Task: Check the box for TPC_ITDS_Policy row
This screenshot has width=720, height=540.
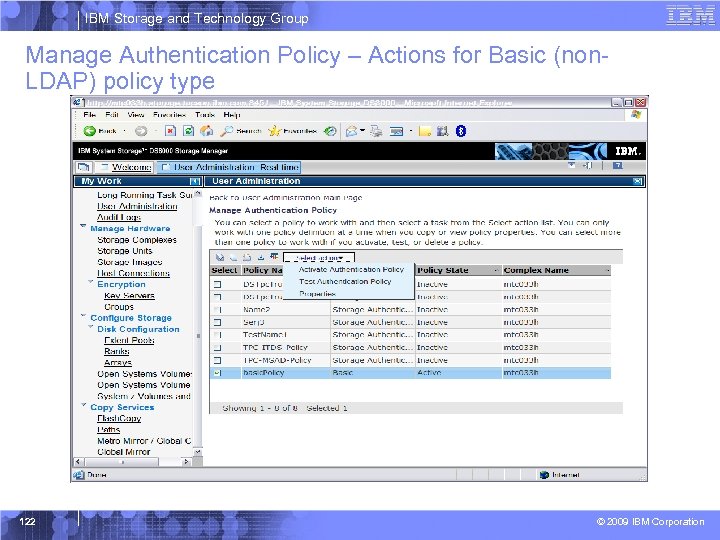Action: tap(218, 348)
